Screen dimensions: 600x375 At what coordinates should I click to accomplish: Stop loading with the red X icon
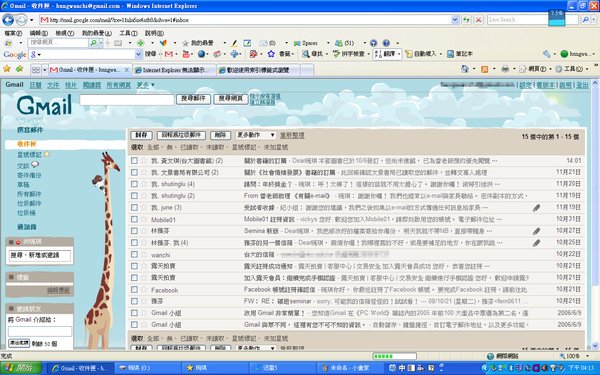478,20
